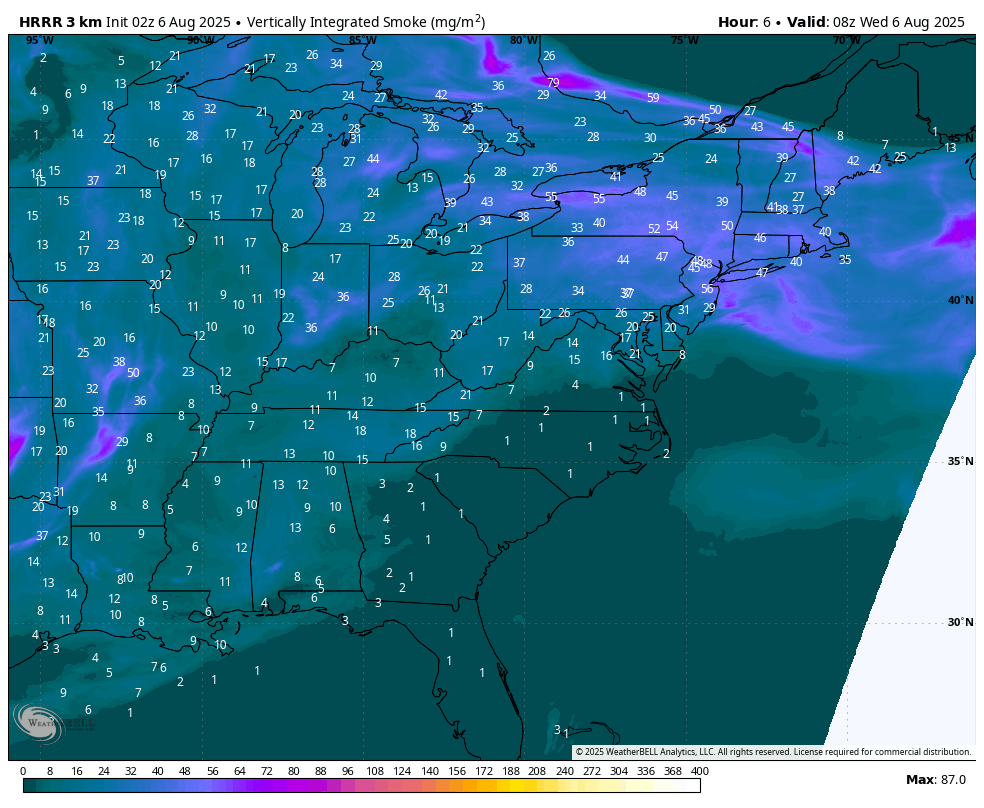Image resolution: width=984 pixels, height=808 pixels.
Task: Click the 45°N latitude label
Action: [960, 139]
